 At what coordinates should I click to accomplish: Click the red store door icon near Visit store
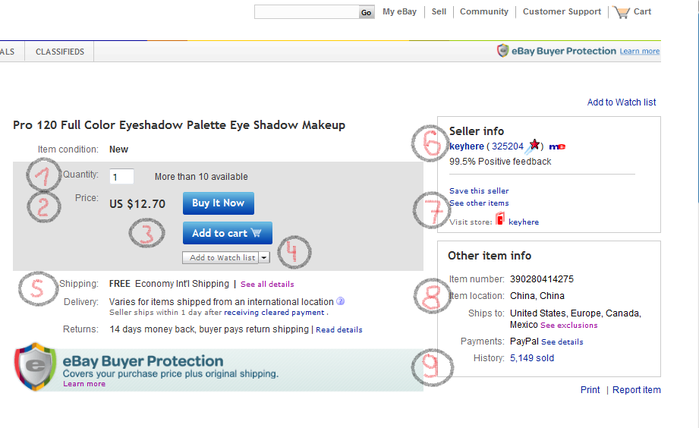(x=500, y=219)
